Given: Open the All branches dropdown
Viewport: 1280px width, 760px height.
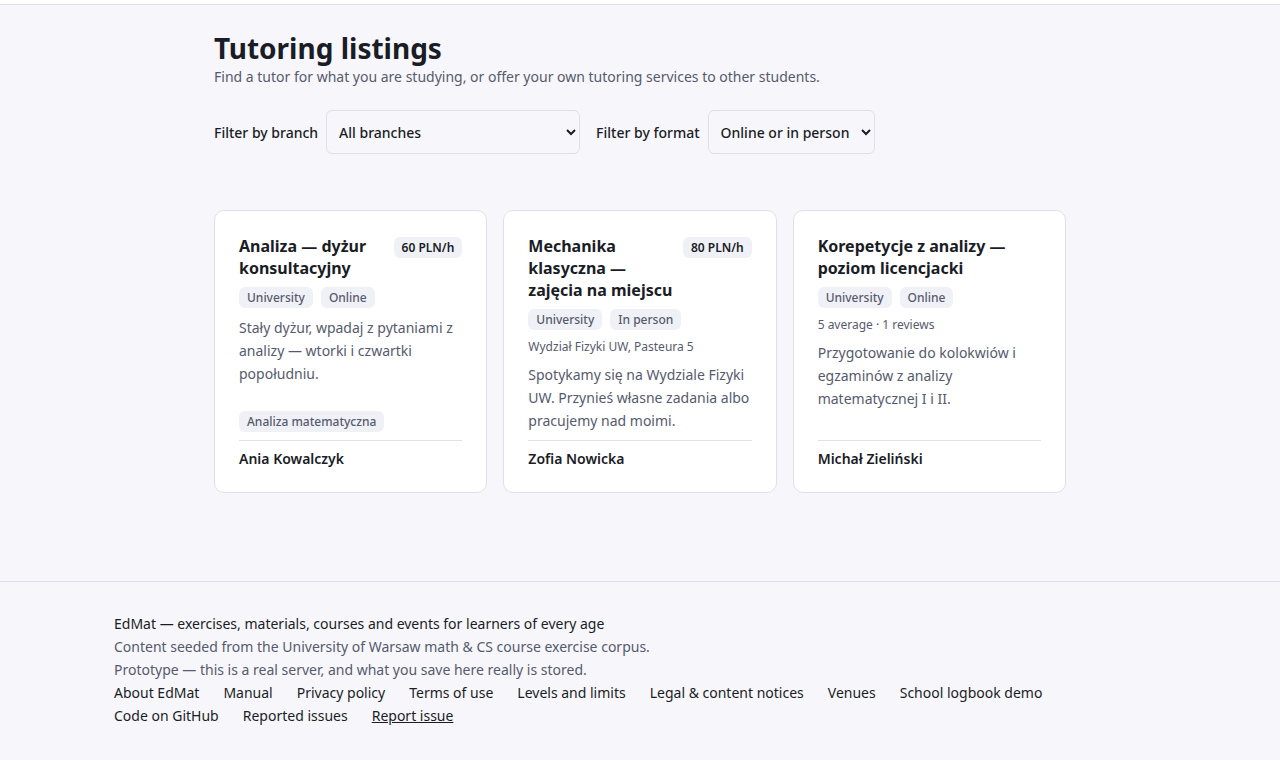Looking at the screenshot, I should point(453,132).
